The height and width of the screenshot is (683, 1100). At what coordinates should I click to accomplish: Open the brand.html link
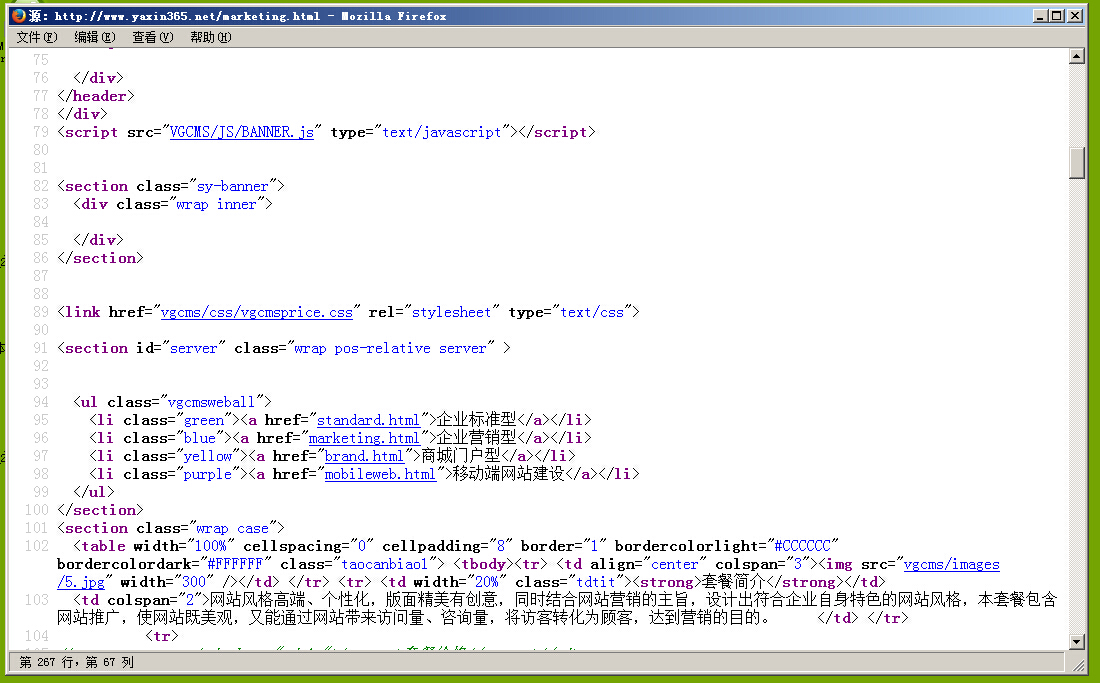(x=364, y=456)
